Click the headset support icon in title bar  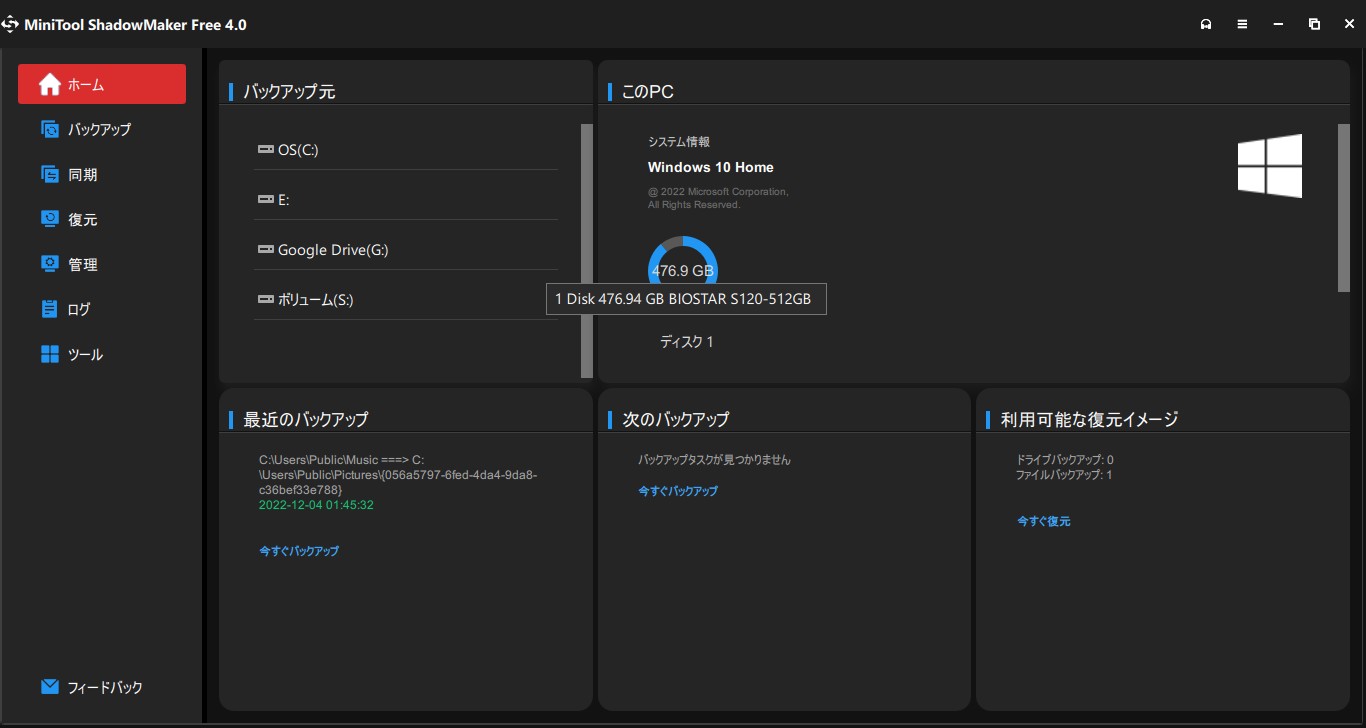coord(1206,24)
